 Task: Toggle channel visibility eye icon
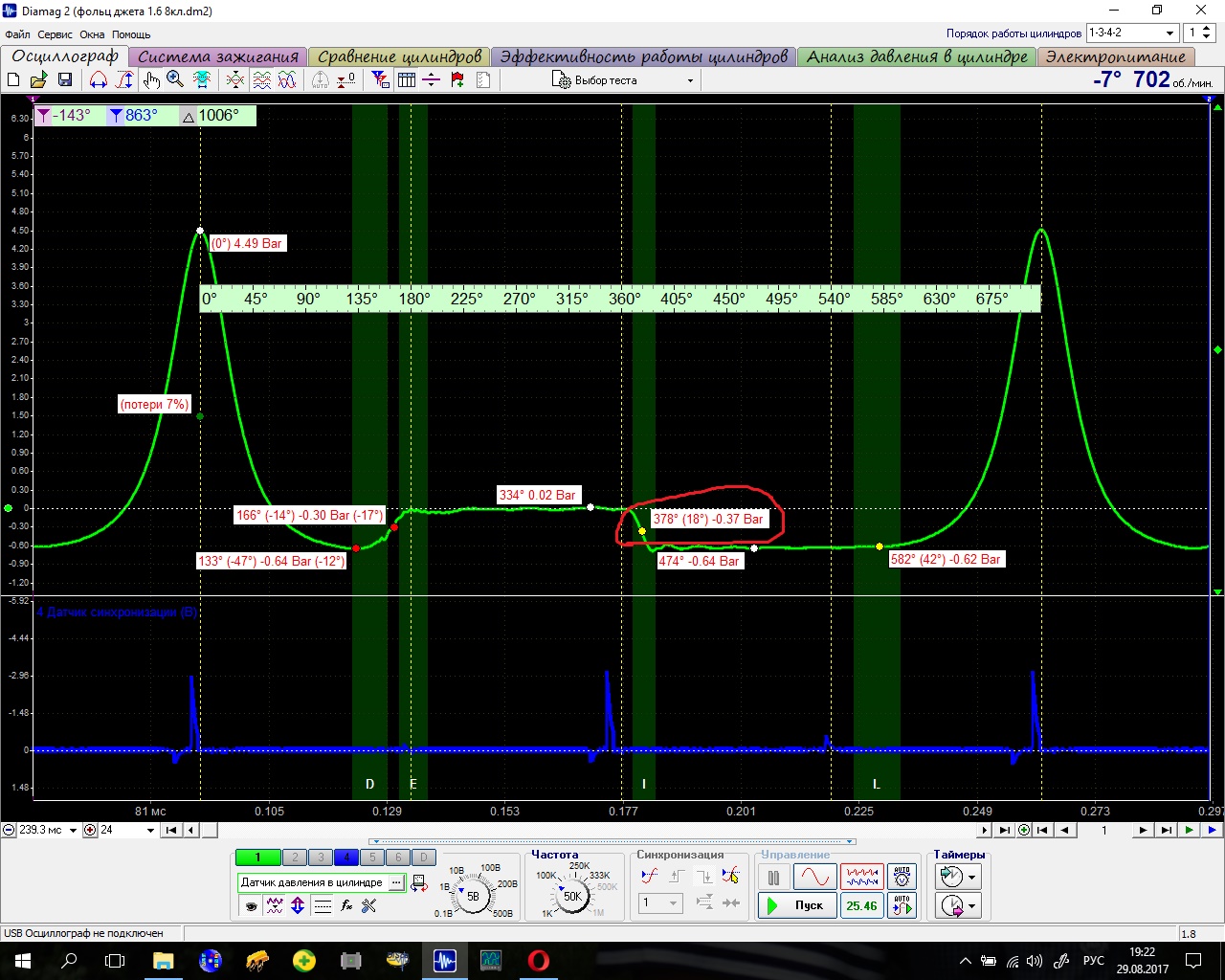pos(251,905)
